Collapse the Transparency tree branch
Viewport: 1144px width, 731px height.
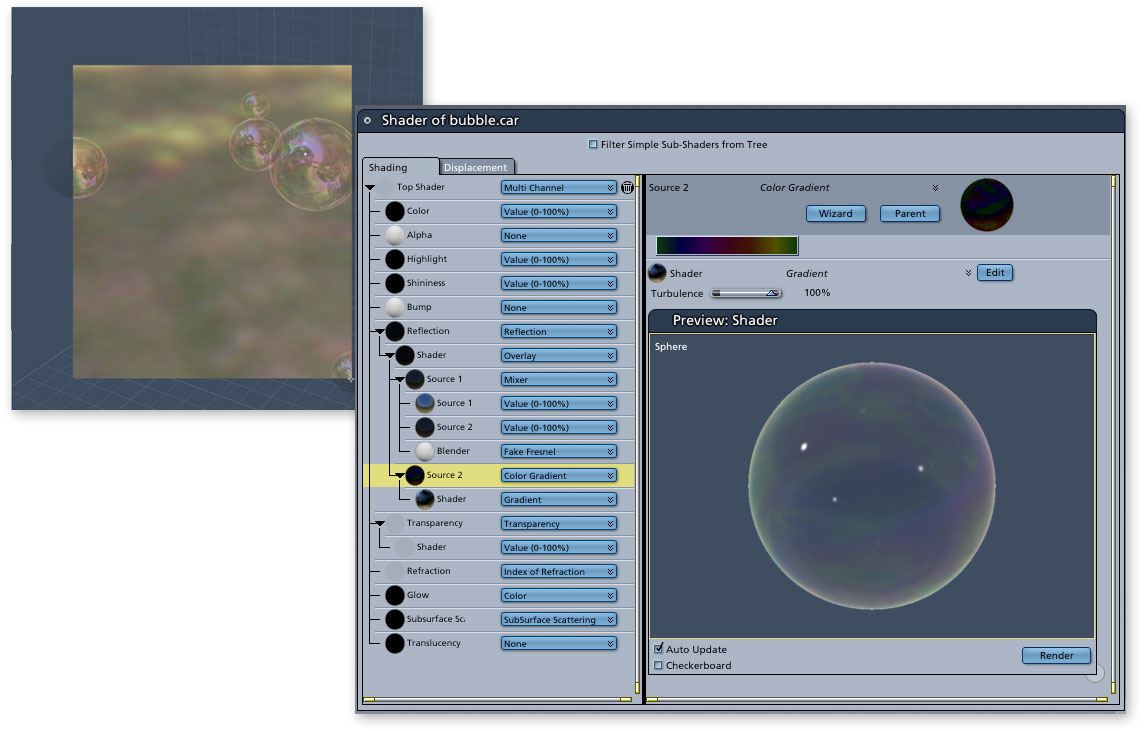tap(379, 523)
